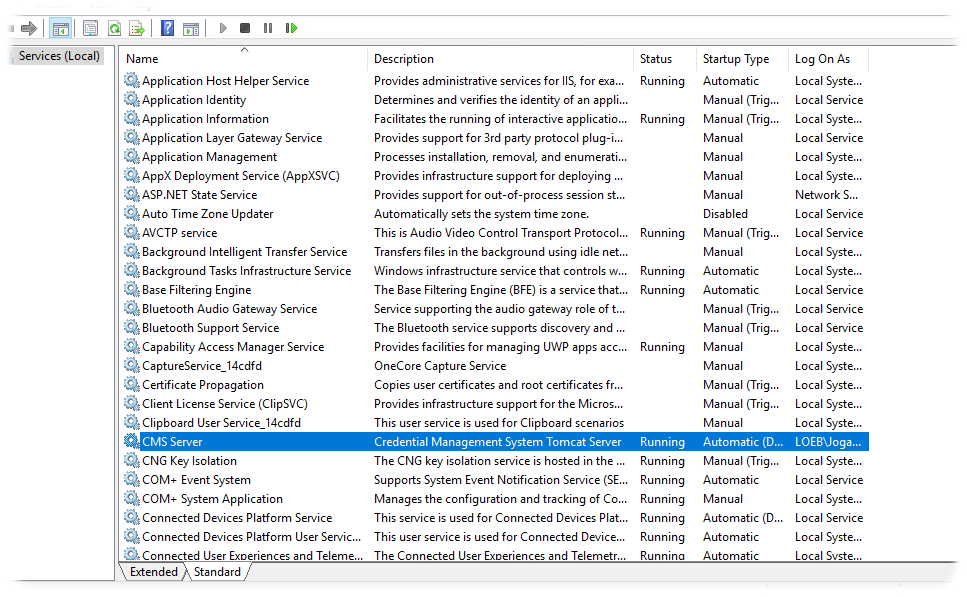Open Properties from the toolbar
Screen dimensions: 967x597
(x=91, y=28)
